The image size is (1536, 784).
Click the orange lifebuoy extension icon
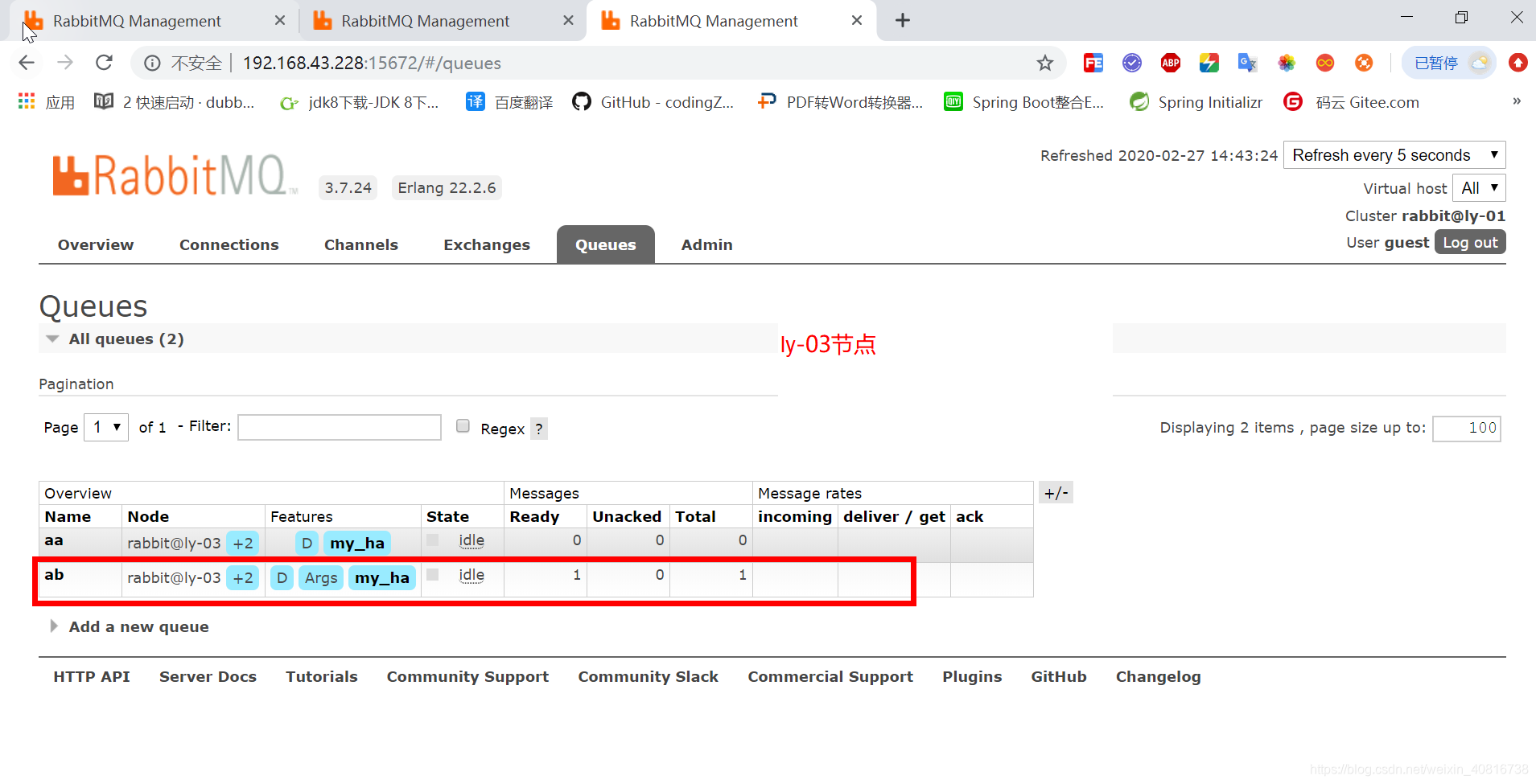(x=1363, y=63)
